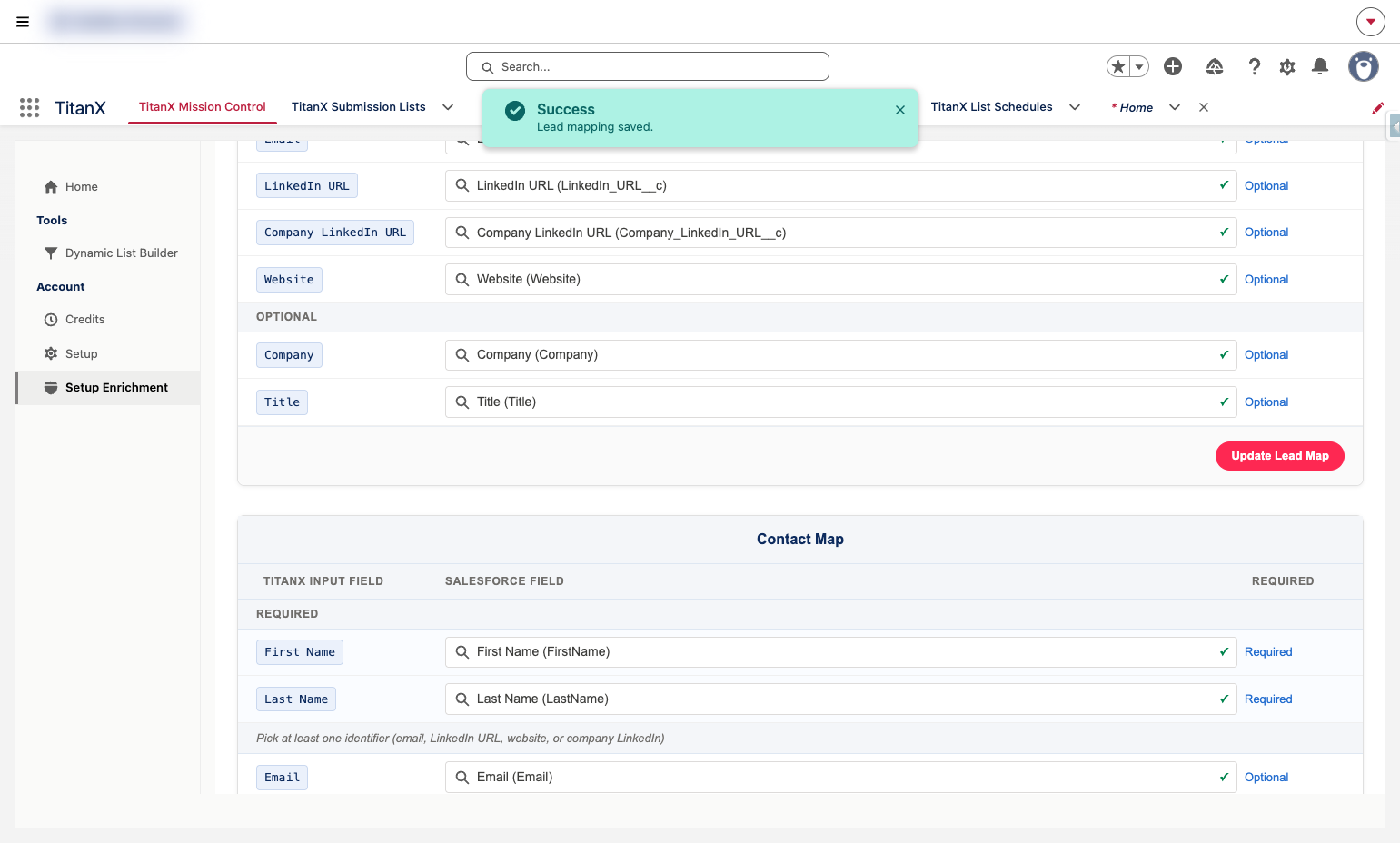The image size is (1400, 843).
Task: Click the global Search box
Action: point(647,66)
